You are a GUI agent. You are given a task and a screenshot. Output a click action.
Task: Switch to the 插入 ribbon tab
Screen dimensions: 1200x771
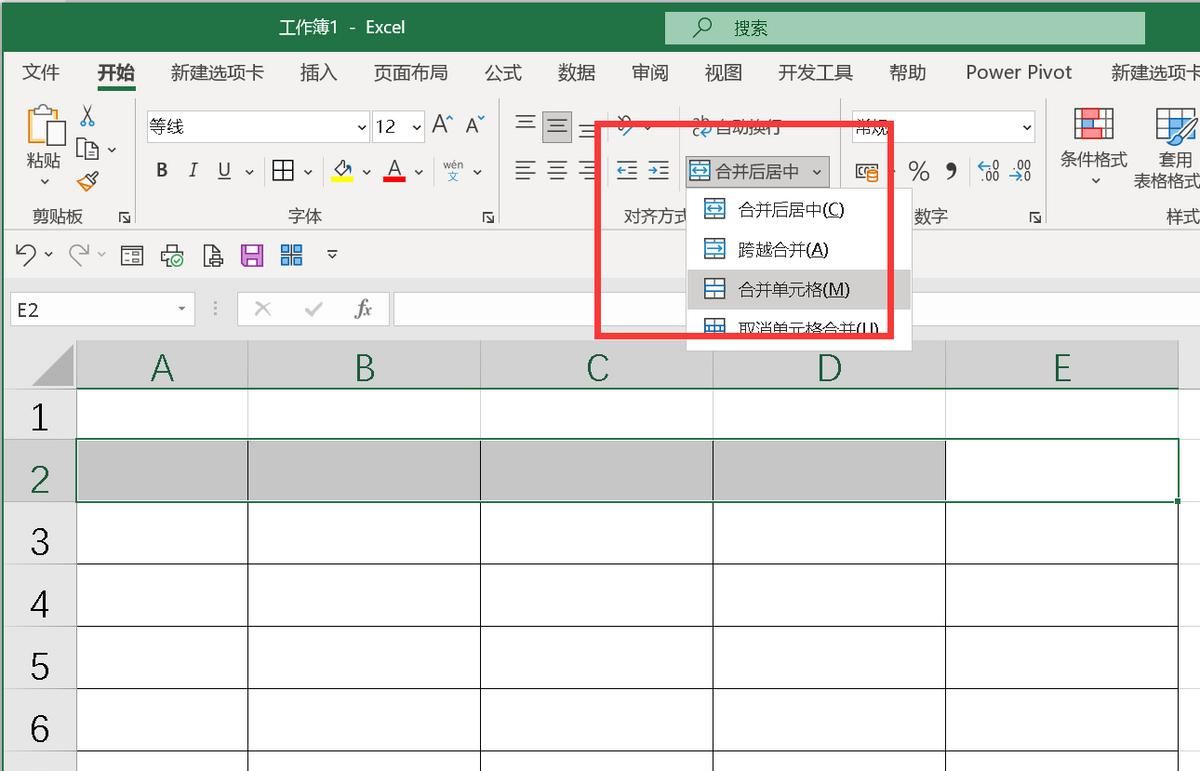(318, 72)
